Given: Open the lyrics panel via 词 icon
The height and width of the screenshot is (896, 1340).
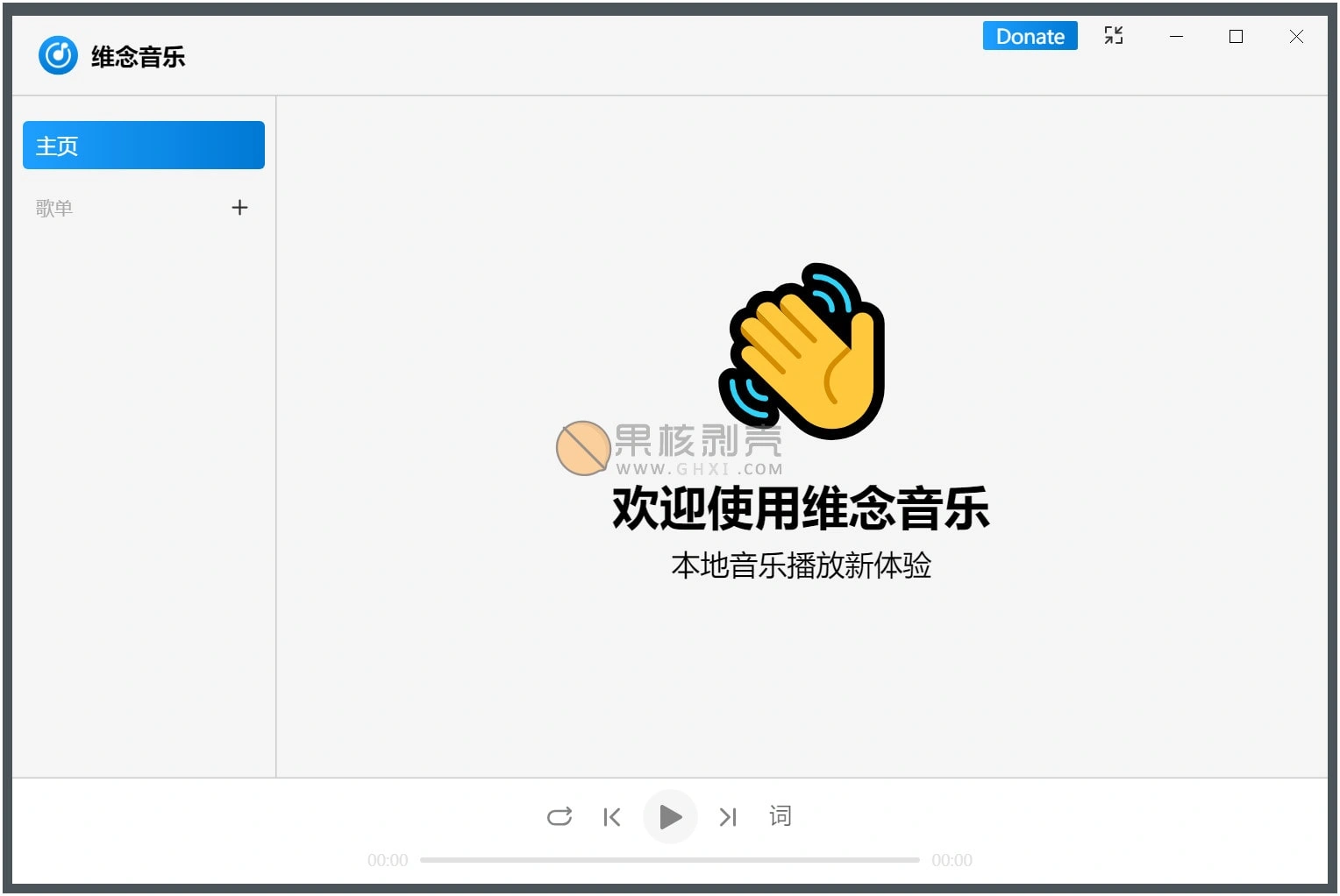Looking at the screenshot, I should tap(779, 816).
